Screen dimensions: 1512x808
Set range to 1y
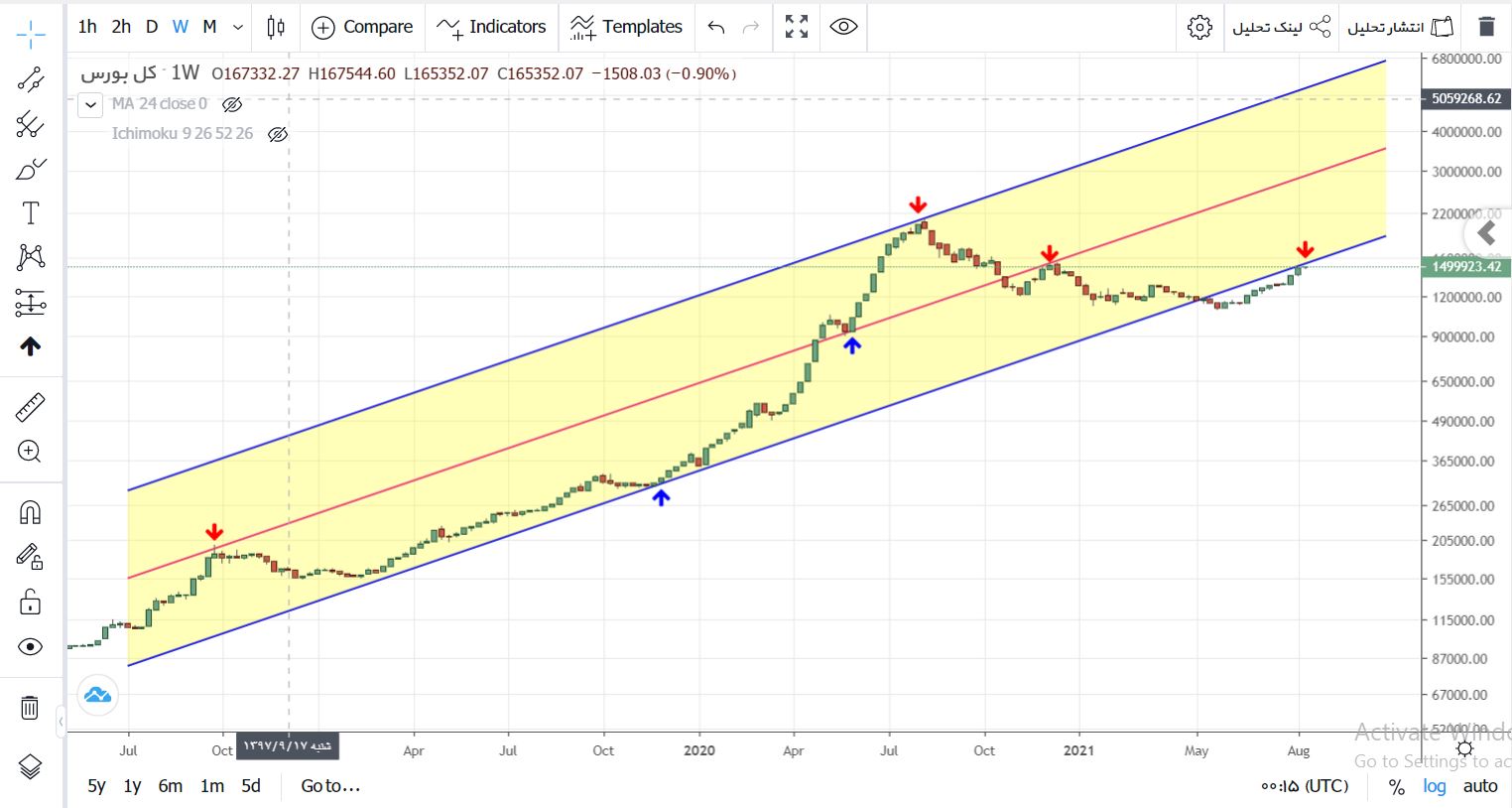tap(132, 786)
